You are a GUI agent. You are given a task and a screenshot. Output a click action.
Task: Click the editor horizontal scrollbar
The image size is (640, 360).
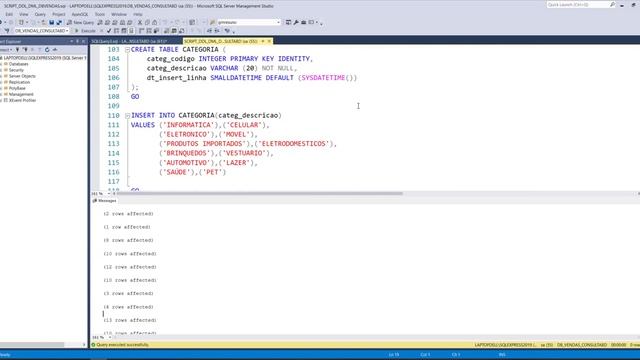[259, 193]
